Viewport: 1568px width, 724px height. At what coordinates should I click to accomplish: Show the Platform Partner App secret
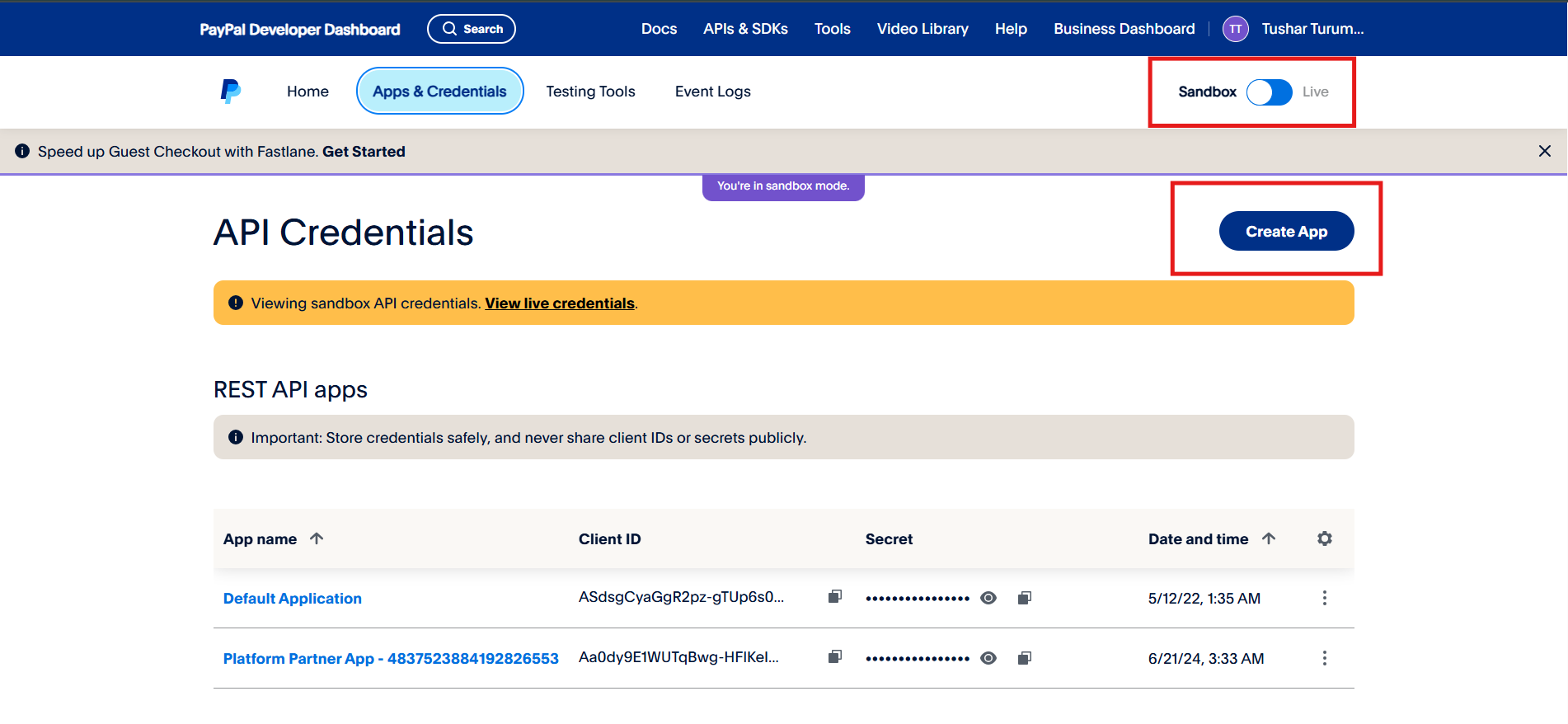[x=988, y=658]
